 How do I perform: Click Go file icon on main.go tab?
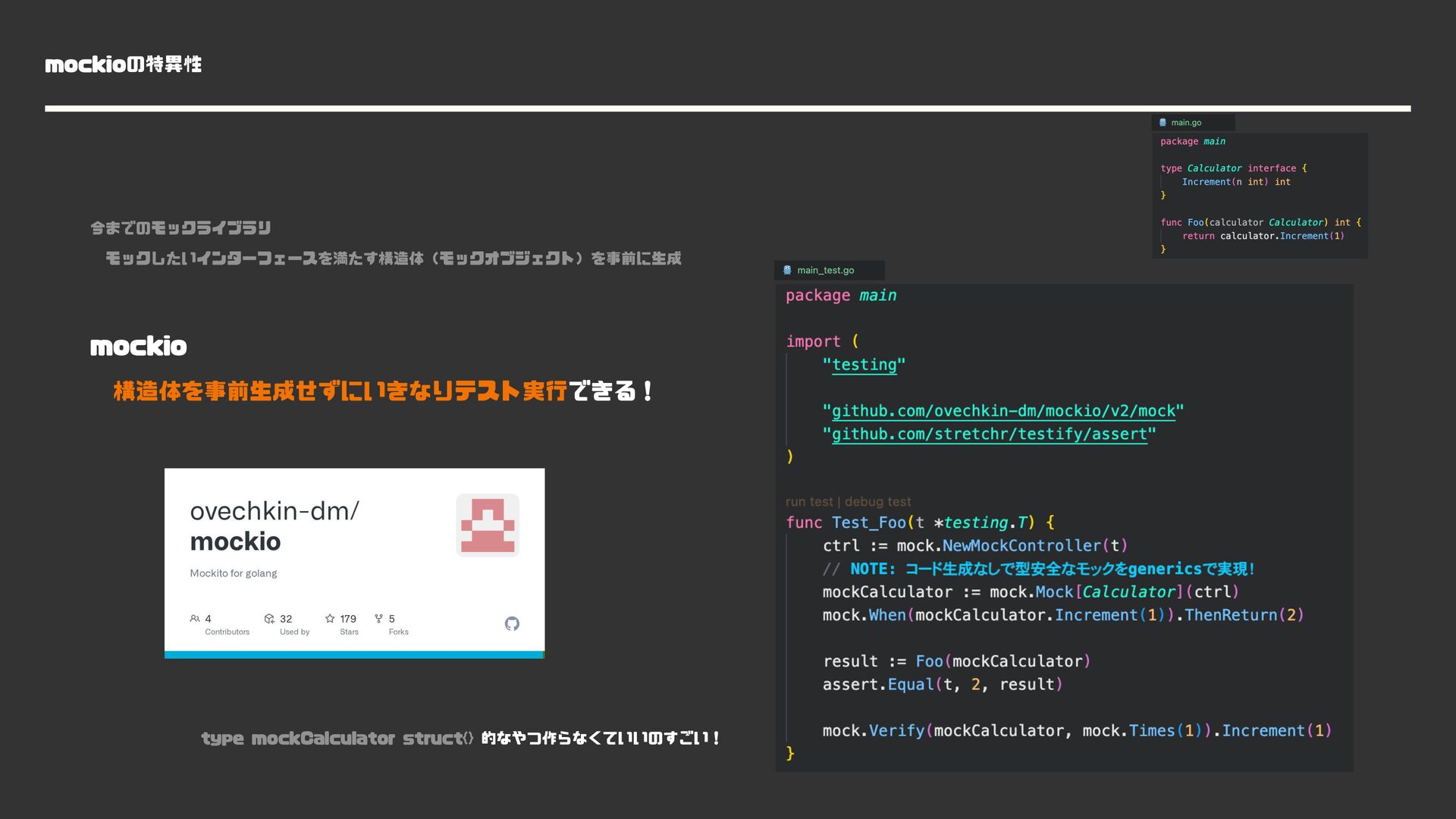tap(1163, 123)
